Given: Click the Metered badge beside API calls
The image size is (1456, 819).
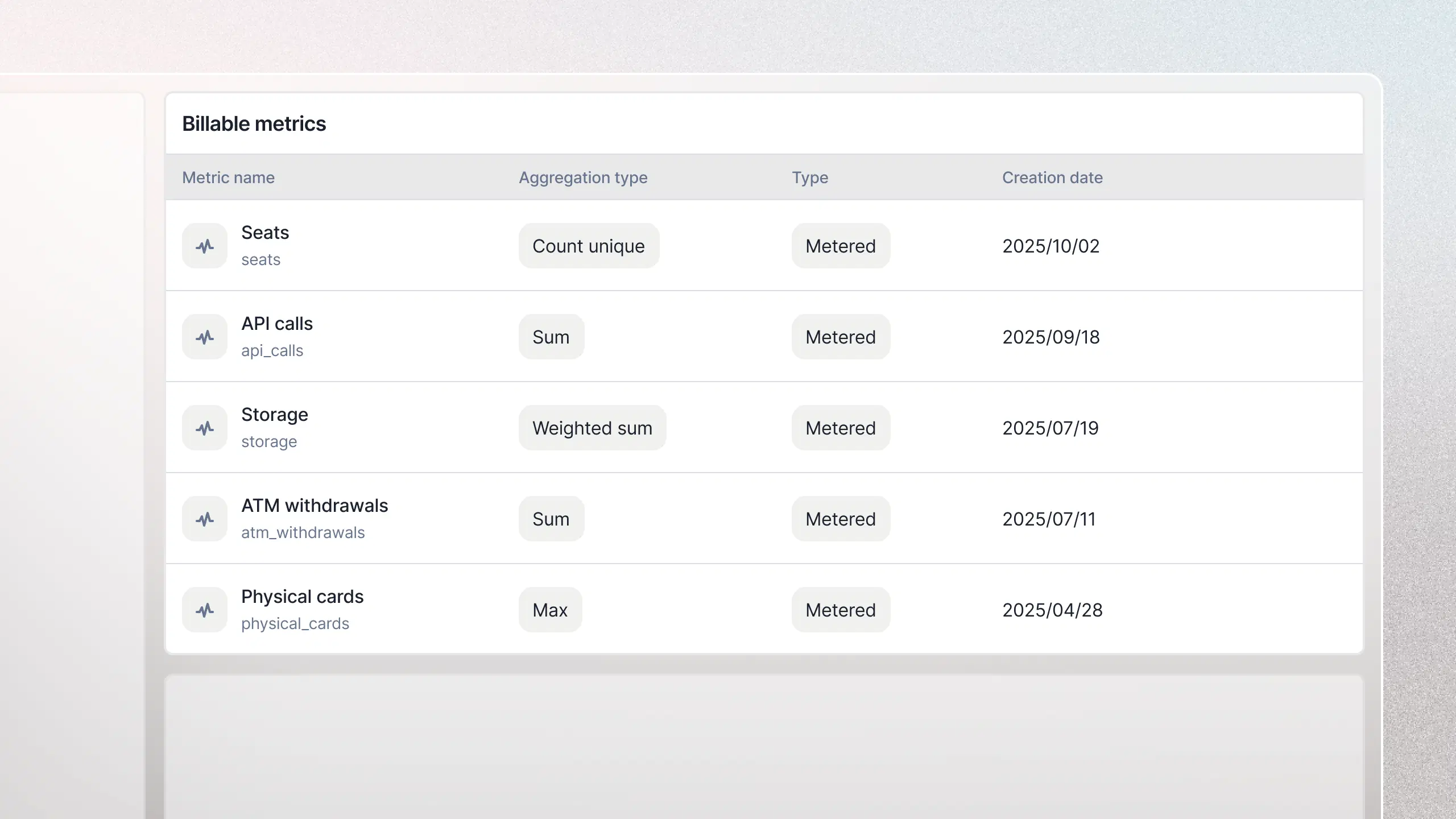Looking at the screenshot, I should pyautogui.click(x=841, y=337).
